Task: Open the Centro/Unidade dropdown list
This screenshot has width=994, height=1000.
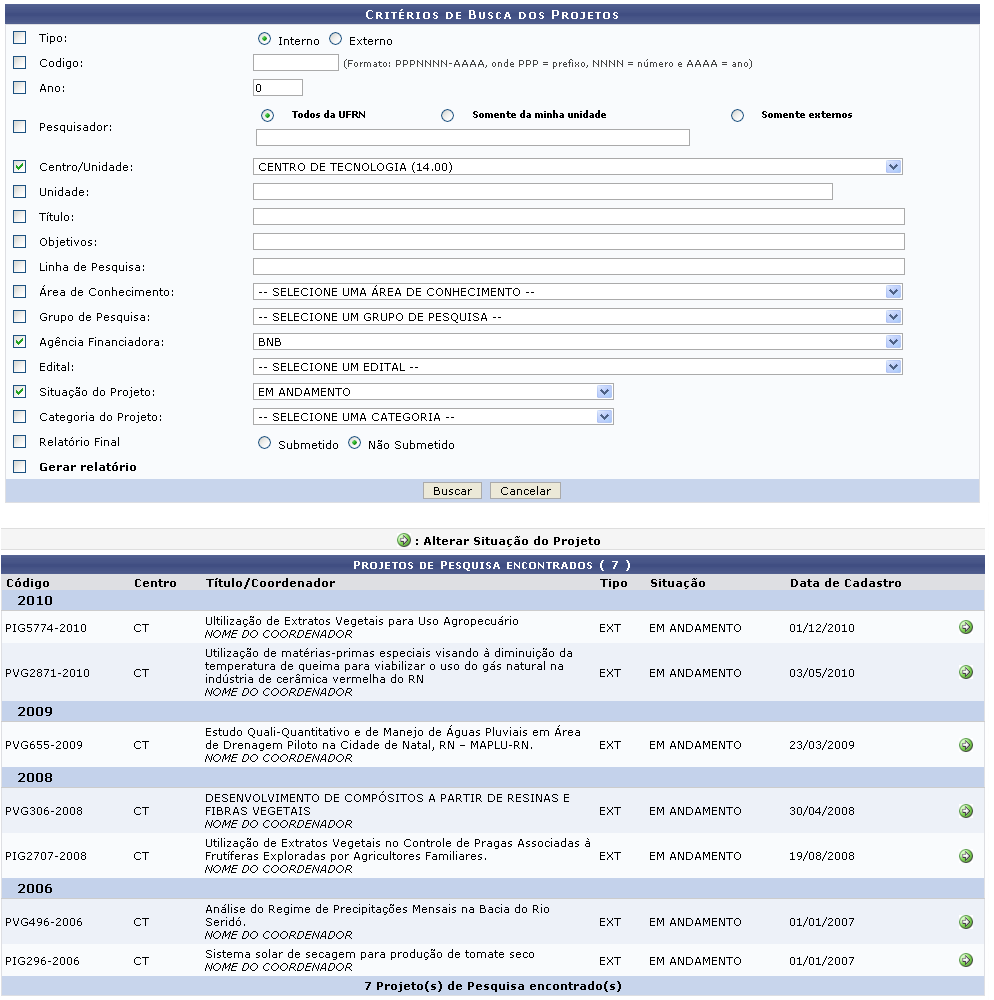Action: pos(578,167)
